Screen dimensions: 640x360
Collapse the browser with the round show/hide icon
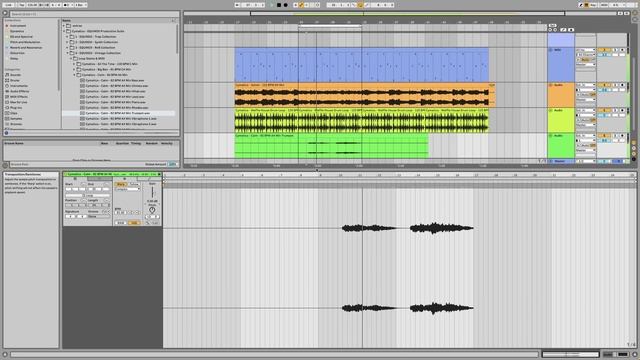pos(5,13)
